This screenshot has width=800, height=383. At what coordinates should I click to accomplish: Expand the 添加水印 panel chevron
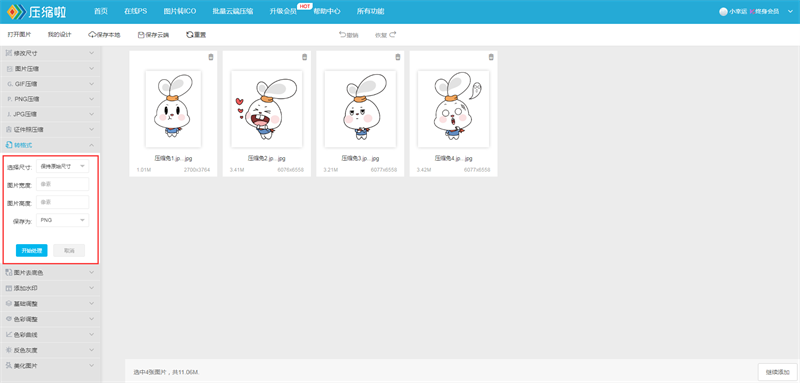point(91,288)
